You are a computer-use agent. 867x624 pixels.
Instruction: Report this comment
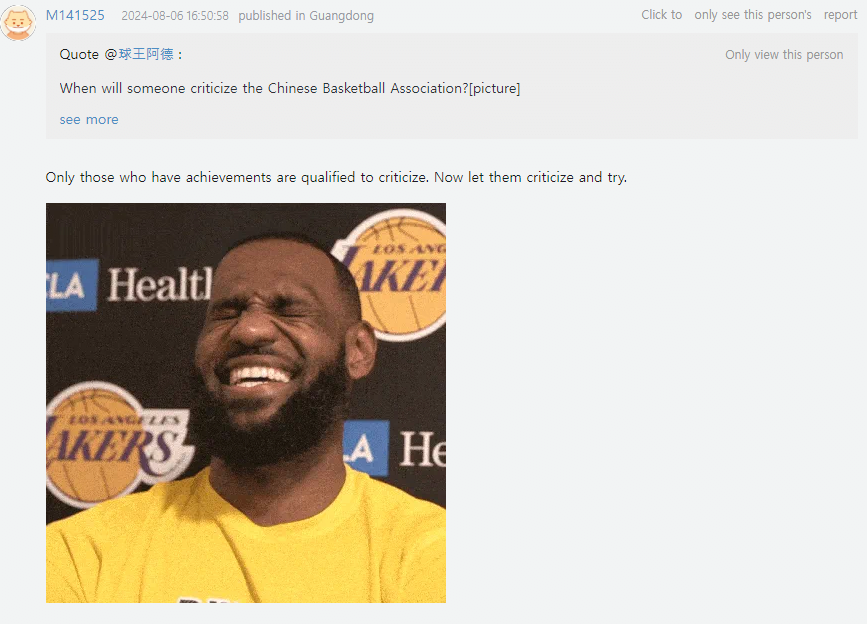tap(840, 15)
